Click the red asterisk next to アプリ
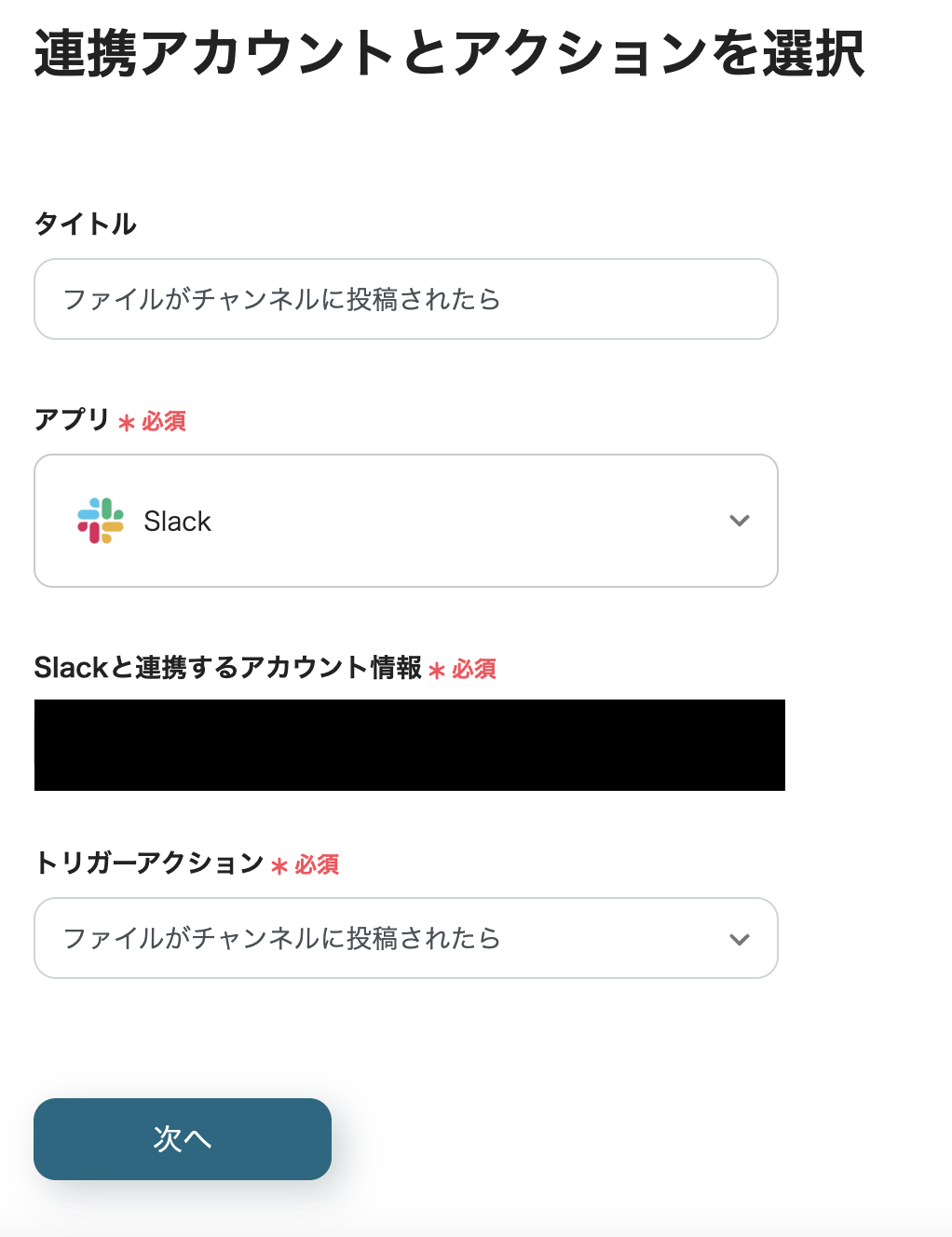The width and height of the screenshot is (952, 1237). point(127,423)
